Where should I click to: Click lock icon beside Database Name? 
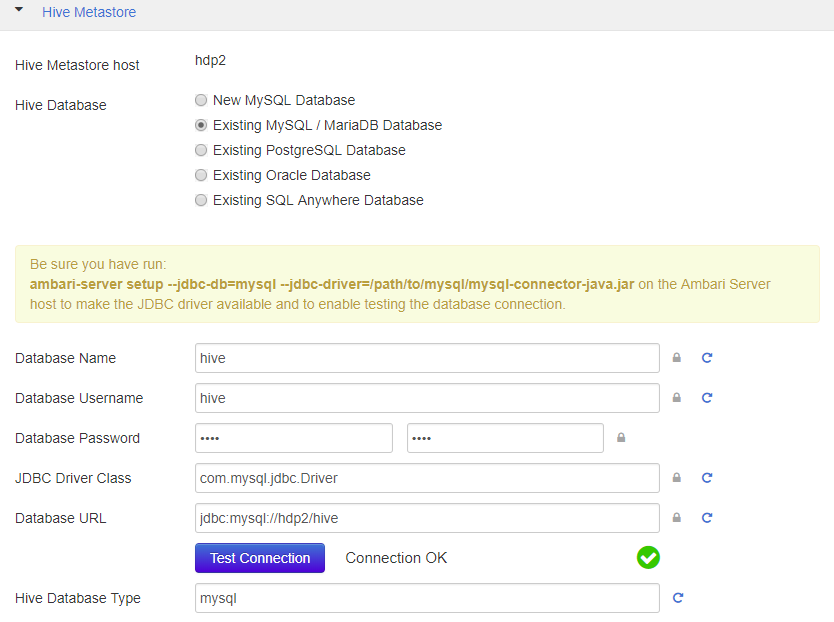click(x=677, y=358)
